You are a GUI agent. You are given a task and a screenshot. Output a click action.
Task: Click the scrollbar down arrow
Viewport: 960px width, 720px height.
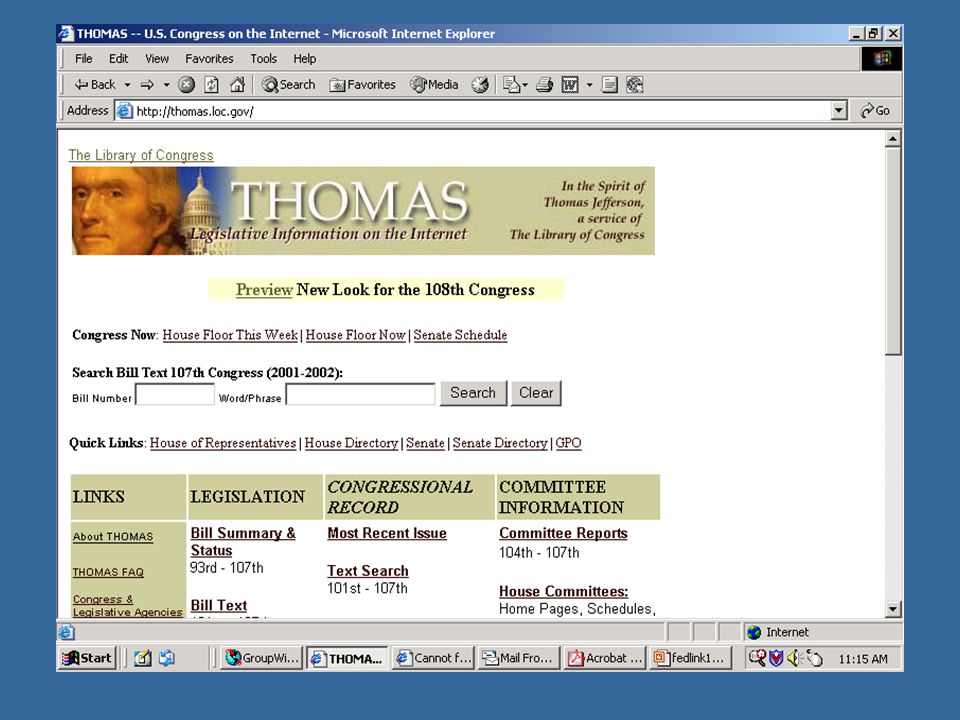[x=893, y=609]
